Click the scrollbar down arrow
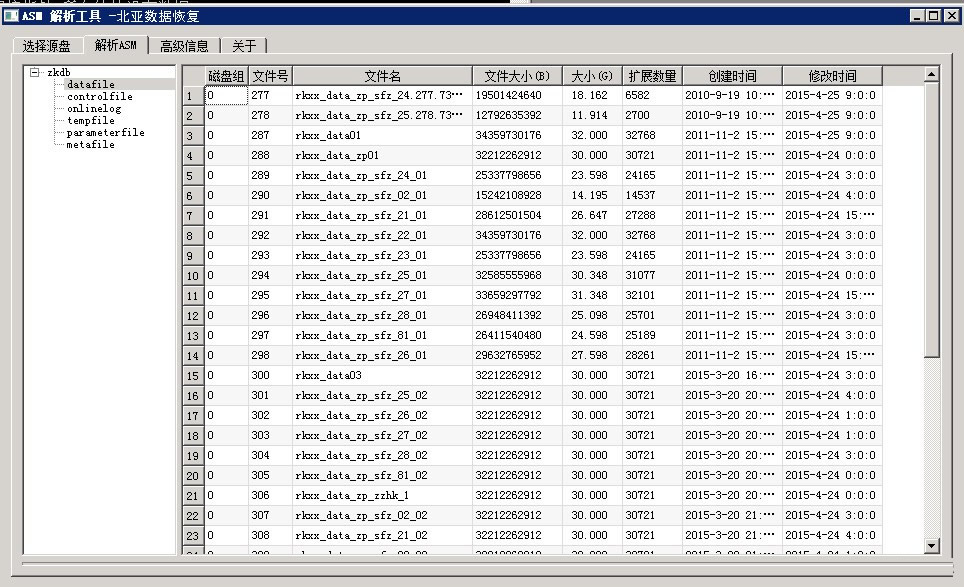Viewport: 964px width, 587px height. [931, 545]
